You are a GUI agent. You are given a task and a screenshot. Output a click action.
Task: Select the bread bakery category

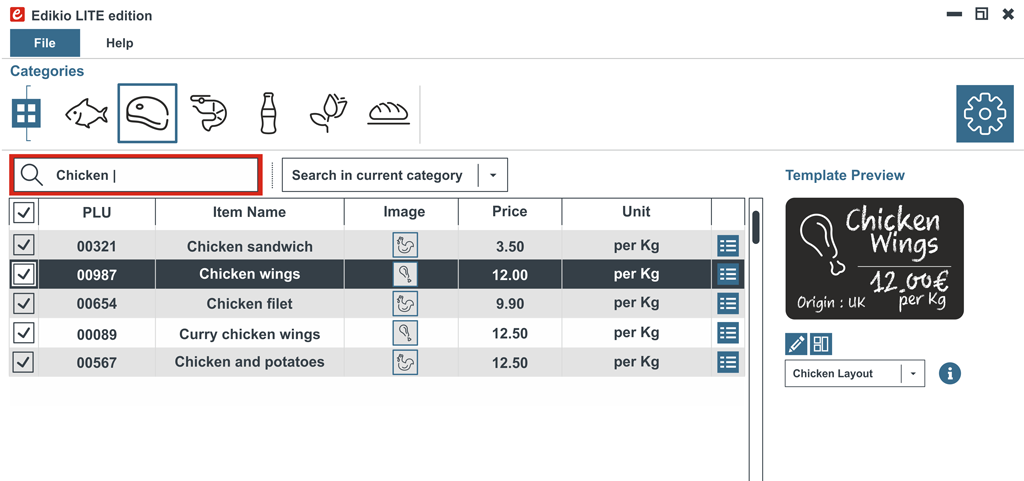point(389,113)
